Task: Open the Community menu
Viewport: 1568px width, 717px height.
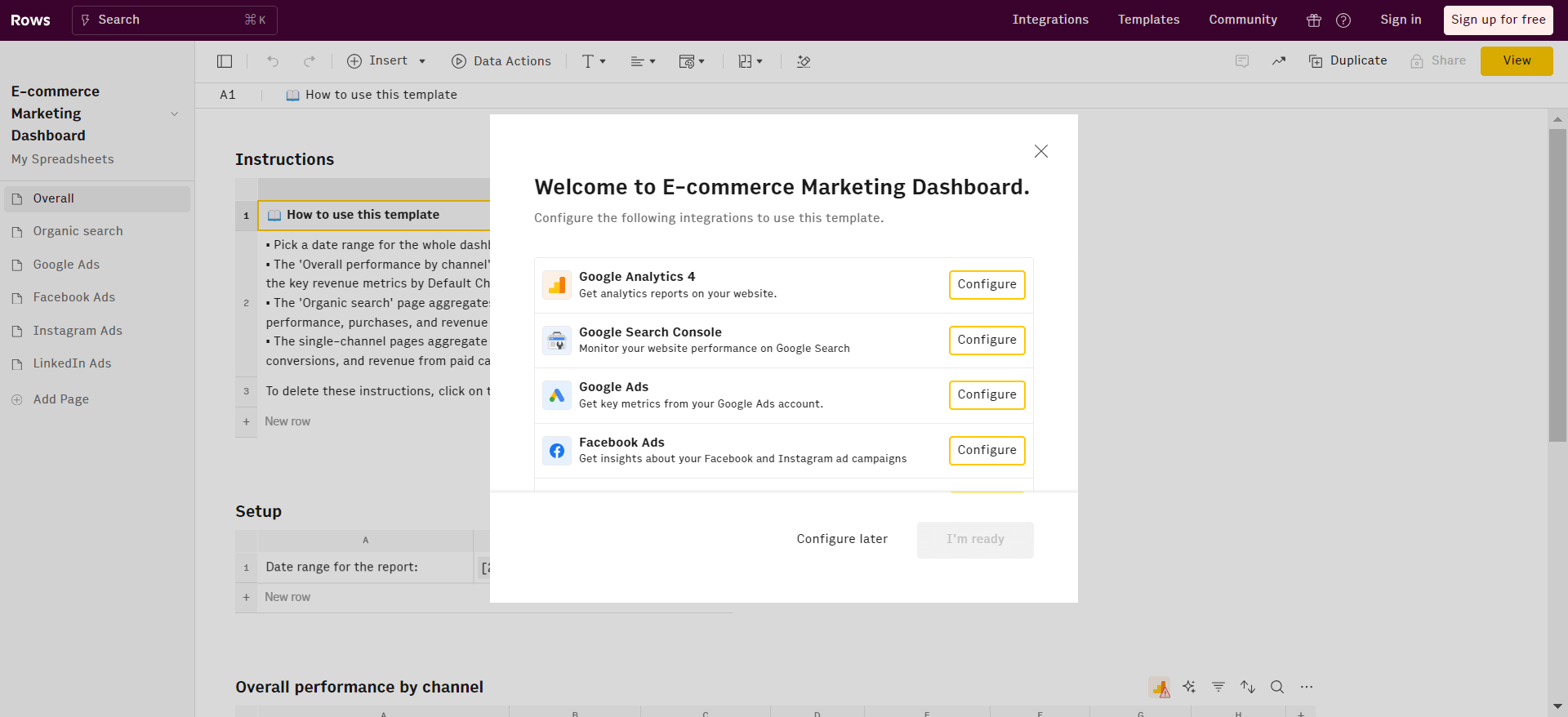Action: click(1243, 20)
